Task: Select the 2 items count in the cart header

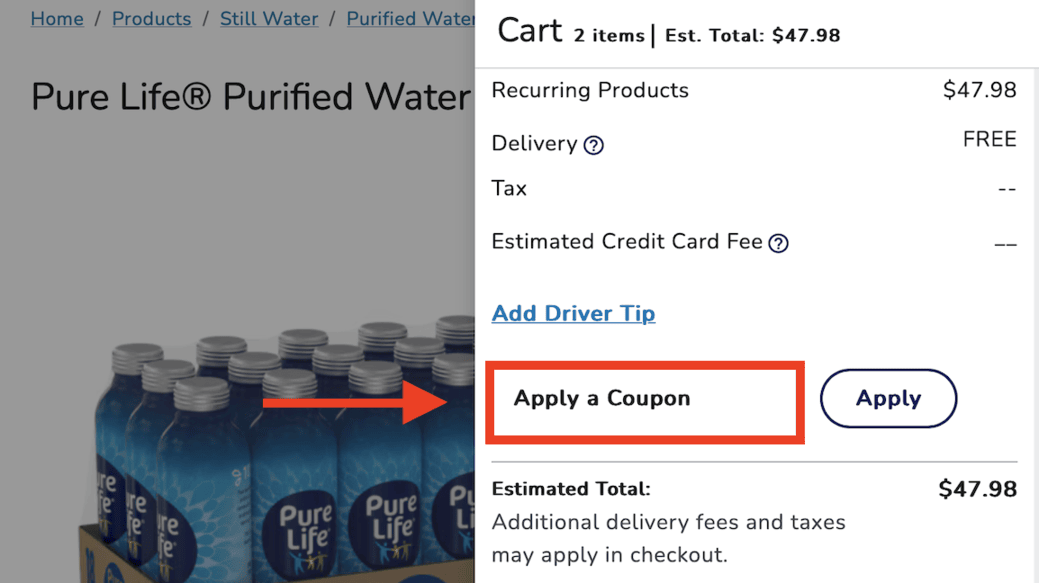Action: pos(609,36)
